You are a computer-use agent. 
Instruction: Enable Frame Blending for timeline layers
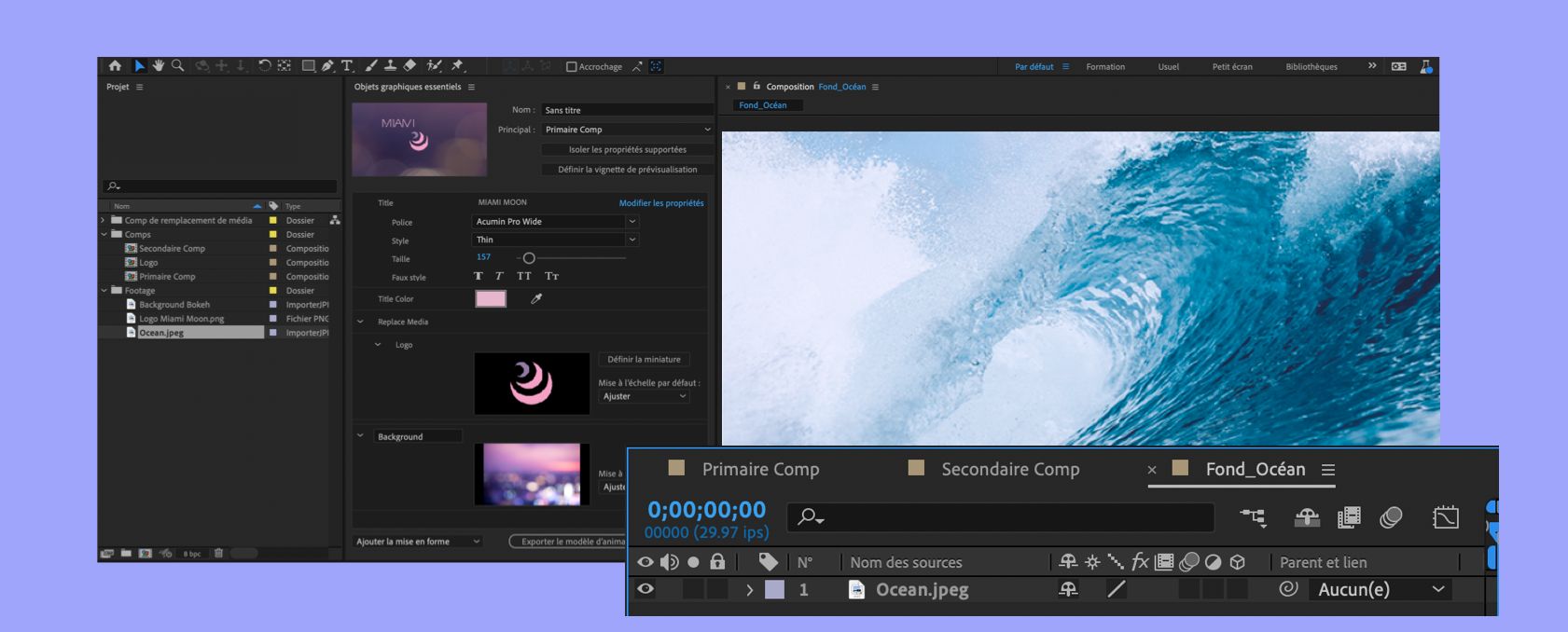[x=1349, y=517]
